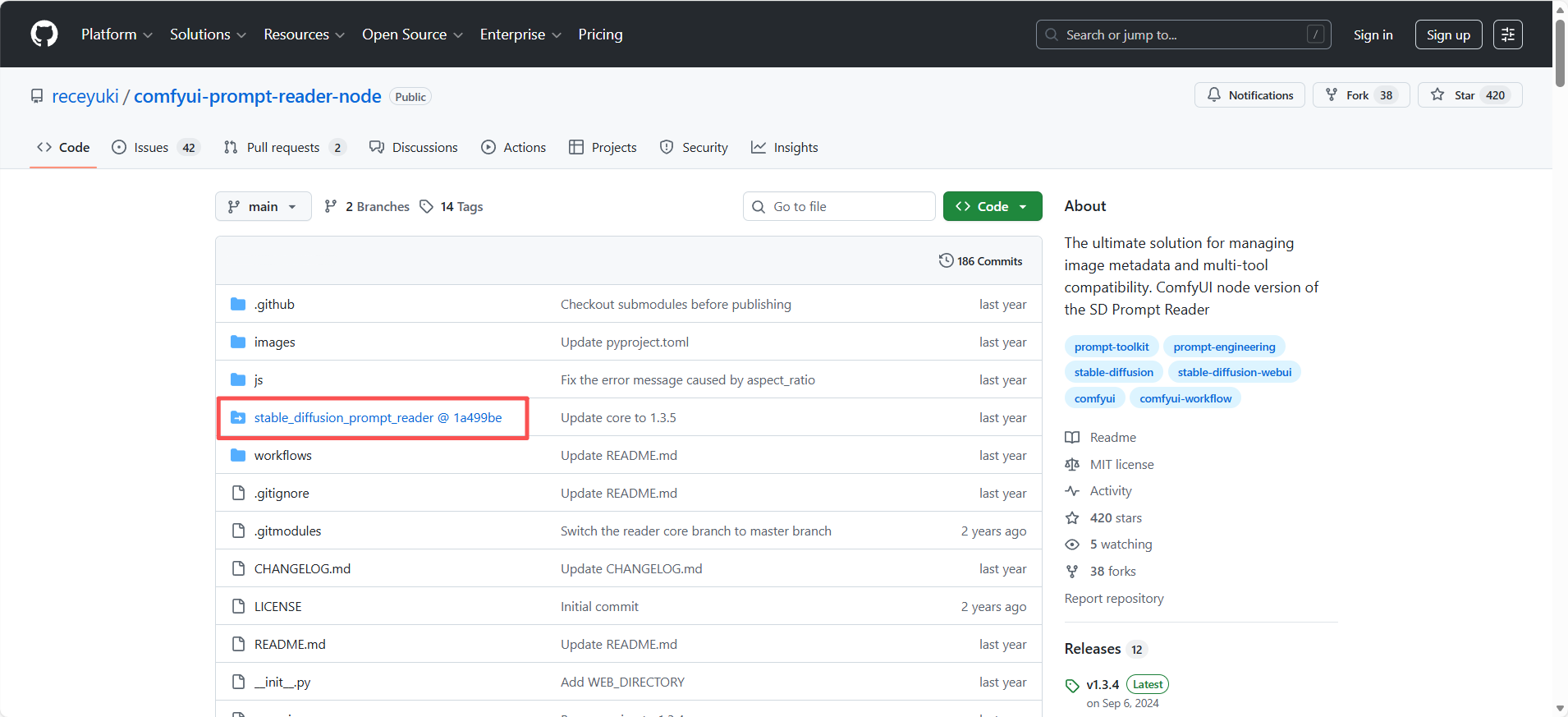Open the receyuki owner profile link

(x=85, y=96)
